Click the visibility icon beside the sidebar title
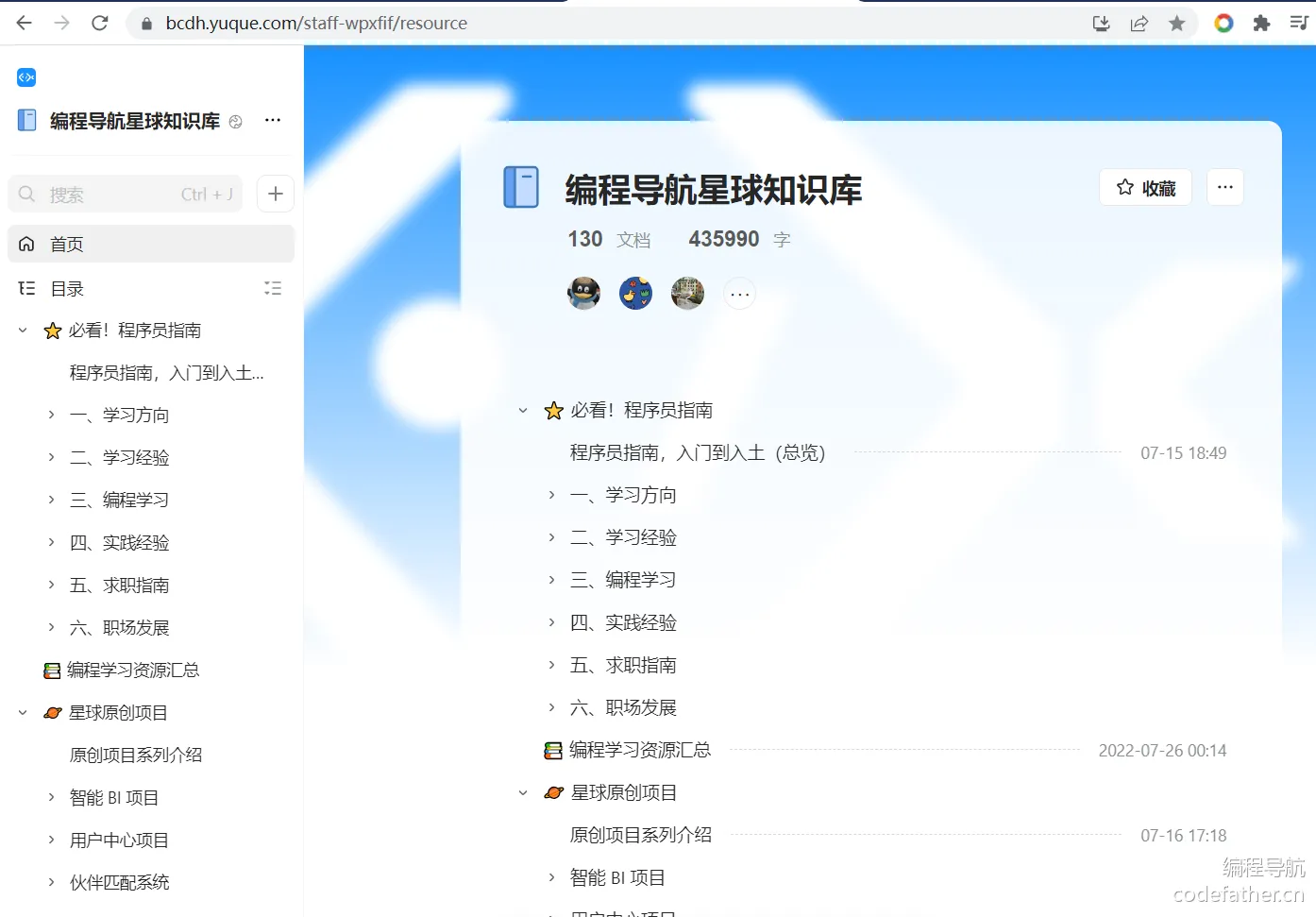 pos(236,121)
